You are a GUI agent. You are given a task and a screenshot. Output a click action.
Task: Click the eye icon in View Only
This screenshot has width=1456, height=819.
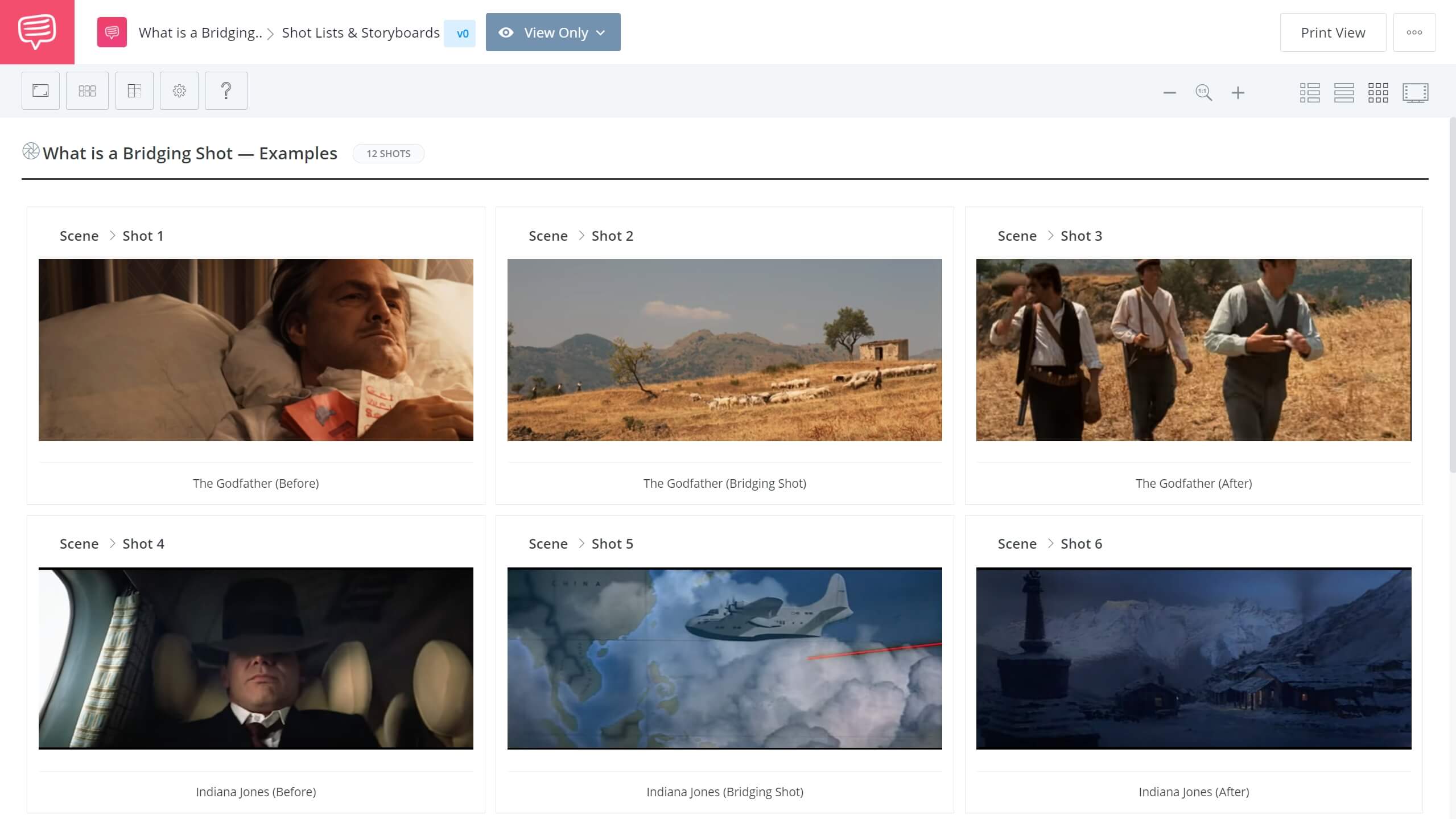tap(506, 32)
